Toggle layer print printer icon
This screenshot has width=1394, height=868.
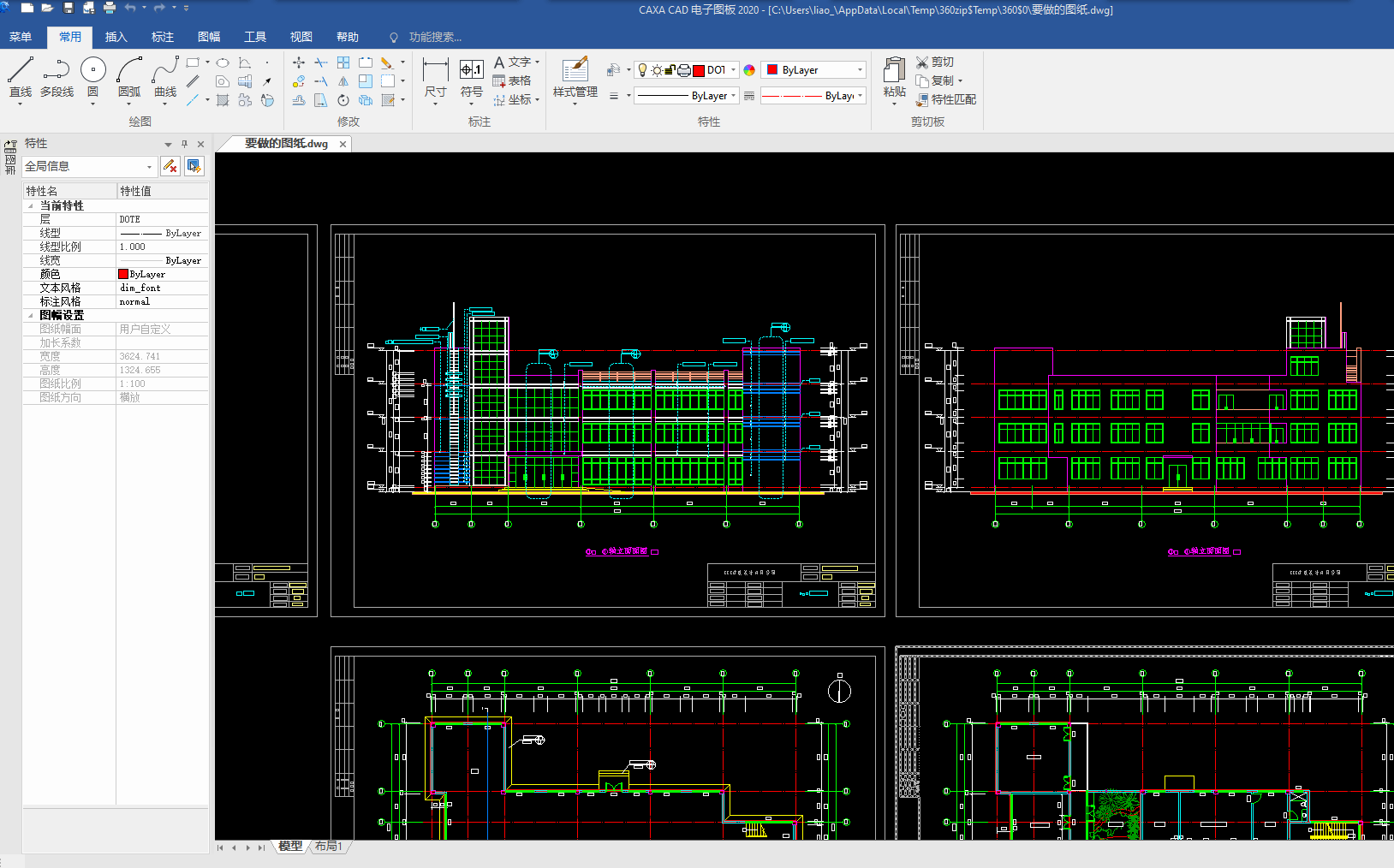pyautogui.click(x=684, y=70)
